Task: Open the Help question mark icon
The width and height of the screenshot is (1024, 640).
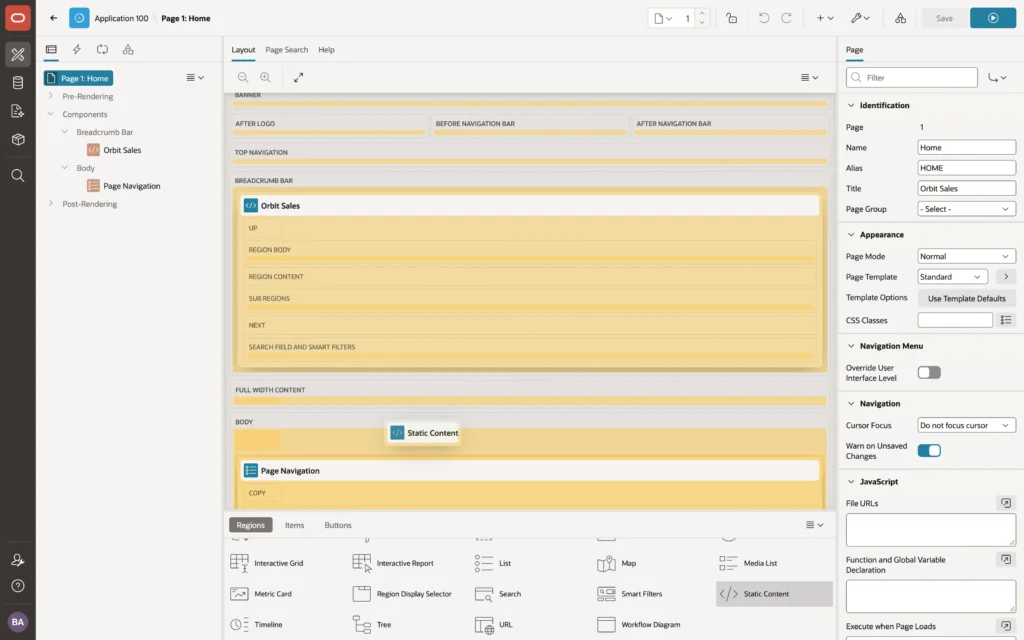Action: (18, 586)
